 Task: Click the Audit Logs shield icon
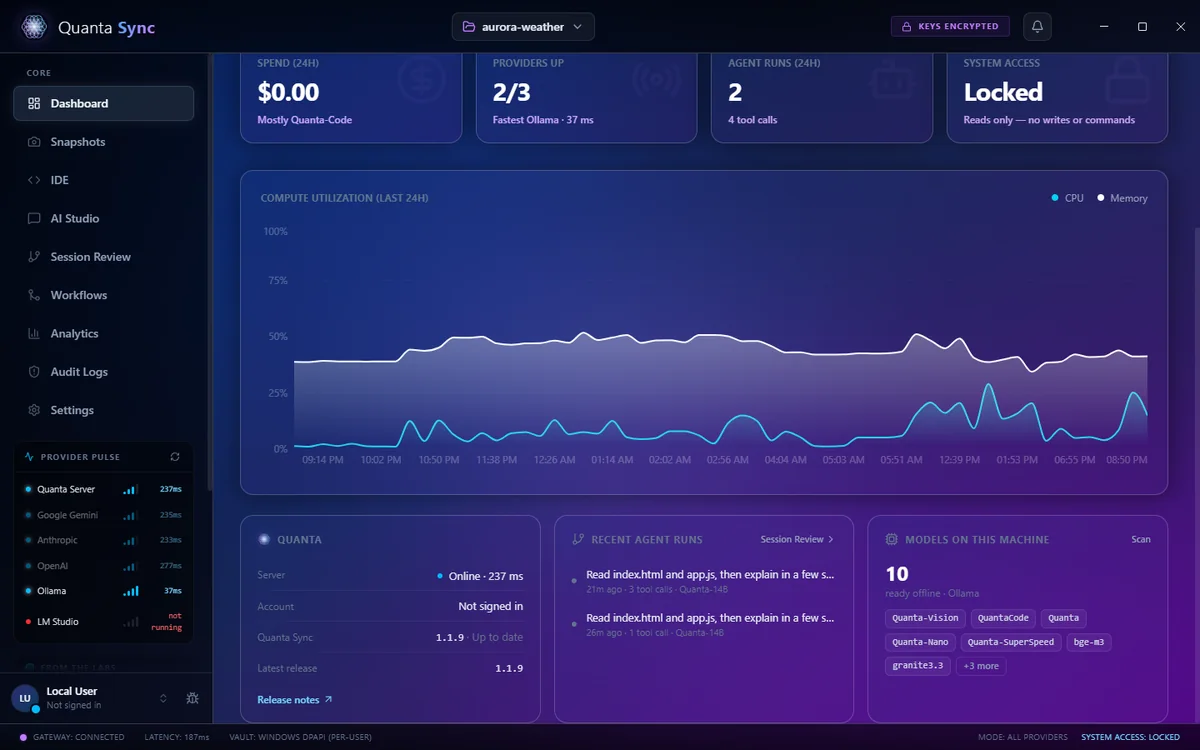point(34,372)
